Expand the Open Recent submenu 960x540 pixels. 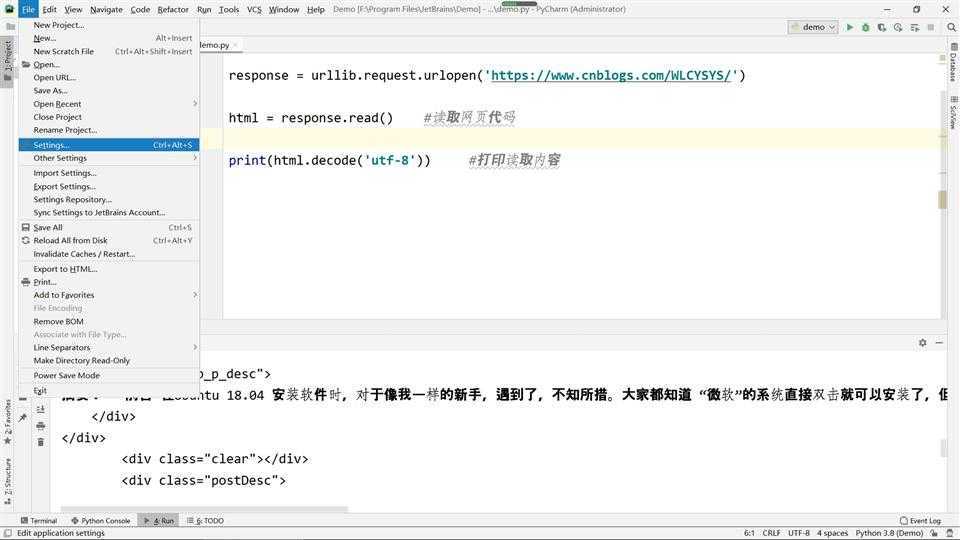[109, 104]
